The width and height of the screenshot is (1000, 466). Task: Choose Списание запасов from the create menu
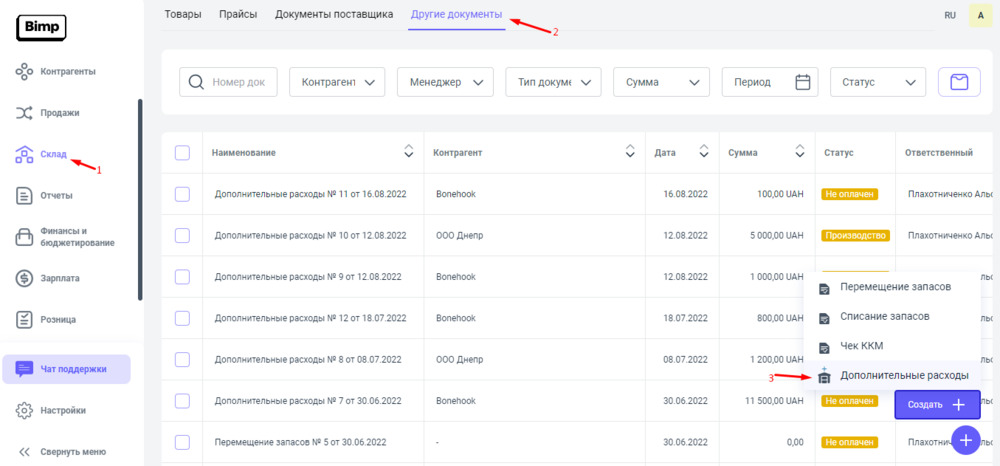coord(884,316)
